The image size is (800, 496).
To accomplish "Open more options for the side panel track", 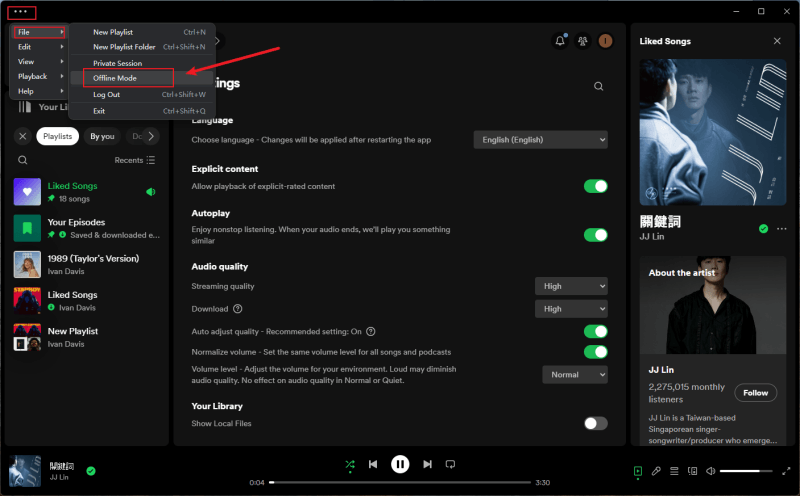I will click(x=782, y=229).
